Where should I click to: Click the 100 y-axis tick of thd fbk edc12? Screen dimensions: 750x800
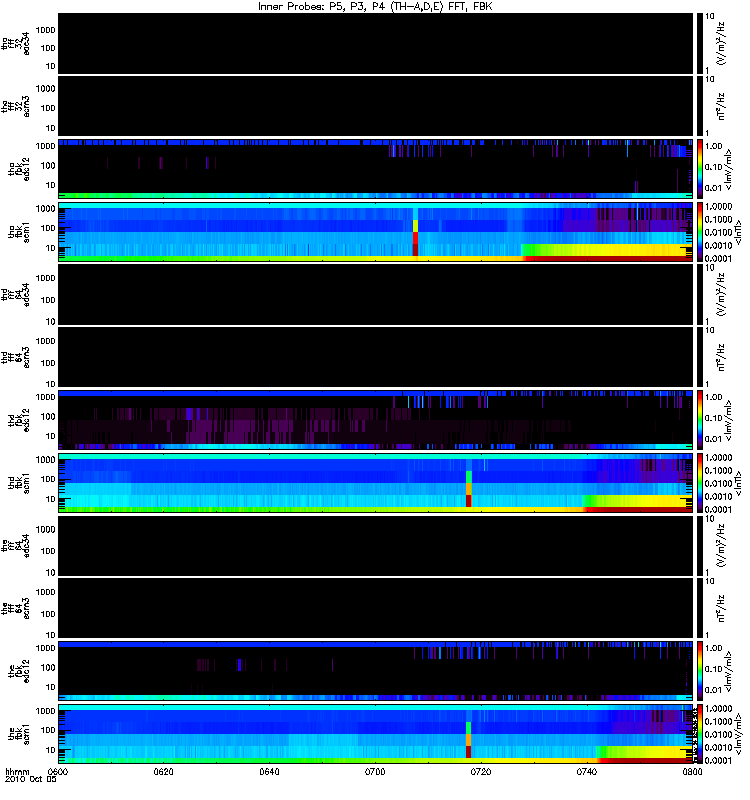(x=48, y=417)
